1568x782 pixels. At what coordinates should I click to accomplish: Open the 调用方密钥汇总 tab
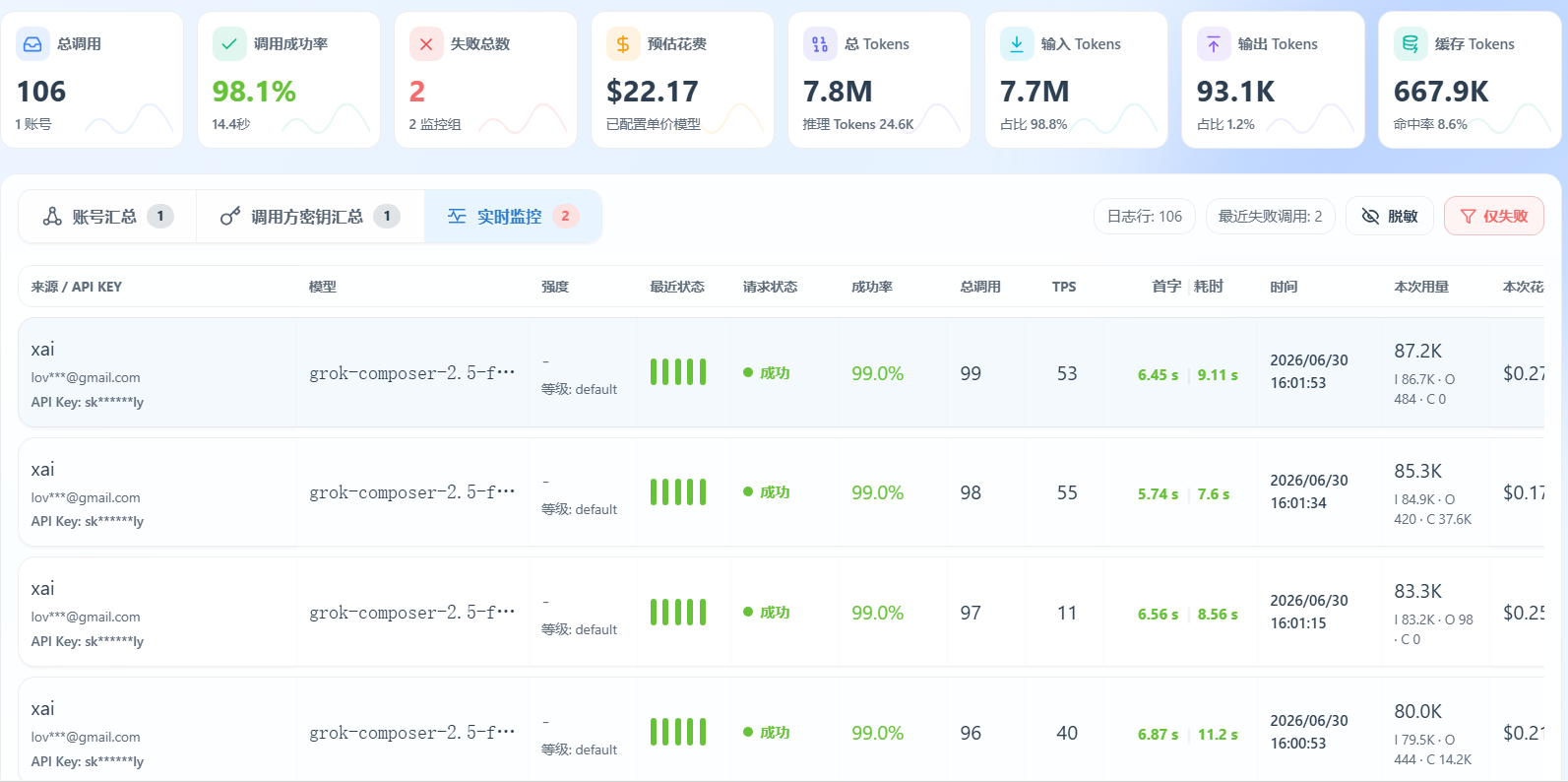tap(310, 216)
